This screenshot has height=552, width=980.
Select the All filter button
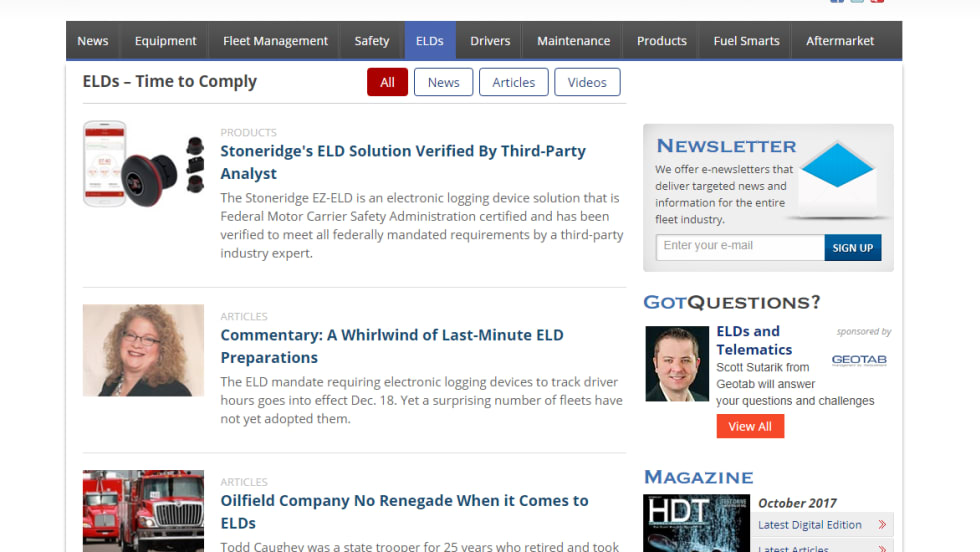pos(387,82)
